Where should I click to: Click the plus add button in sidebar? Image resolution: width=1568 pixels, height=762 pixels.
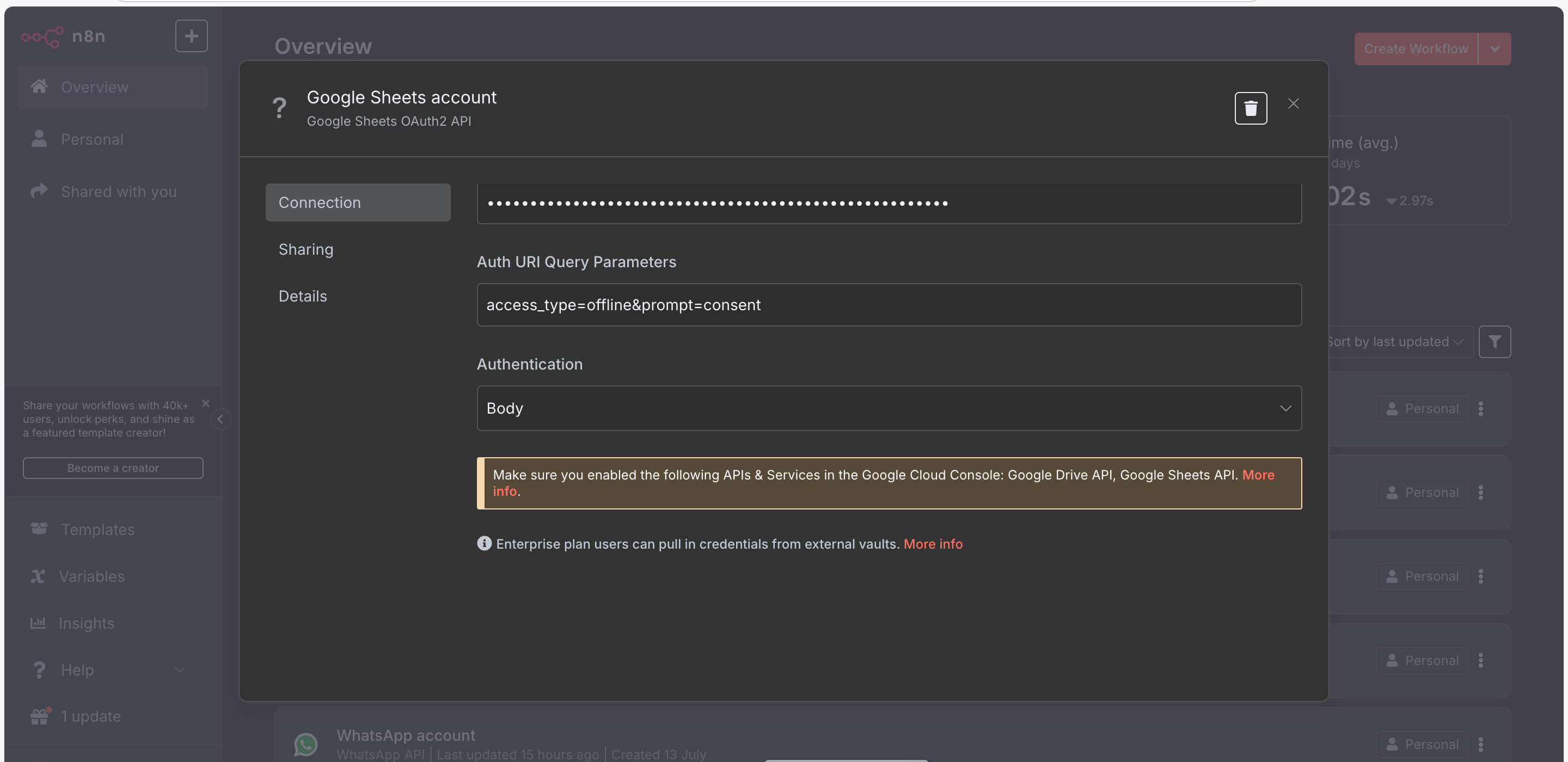[191, 36]
